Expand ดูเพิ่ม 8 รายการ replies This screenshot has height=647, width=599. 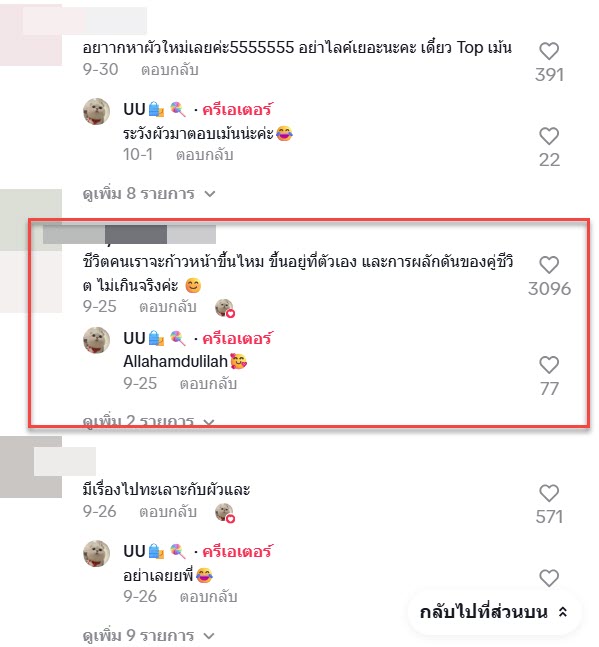pos(149,194)
